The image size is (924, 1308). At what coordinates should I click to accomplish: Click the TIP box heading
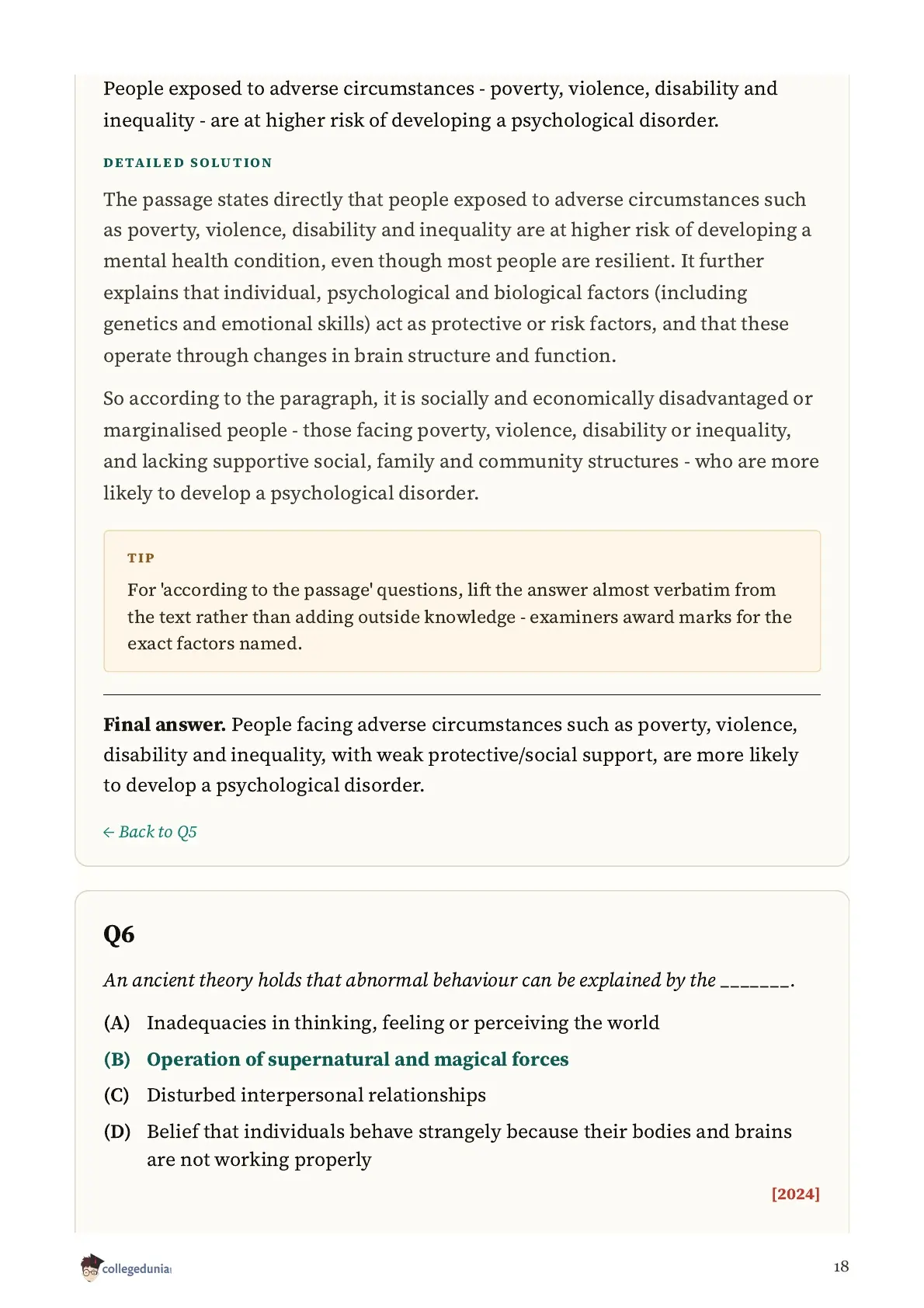tap(141, 558)
